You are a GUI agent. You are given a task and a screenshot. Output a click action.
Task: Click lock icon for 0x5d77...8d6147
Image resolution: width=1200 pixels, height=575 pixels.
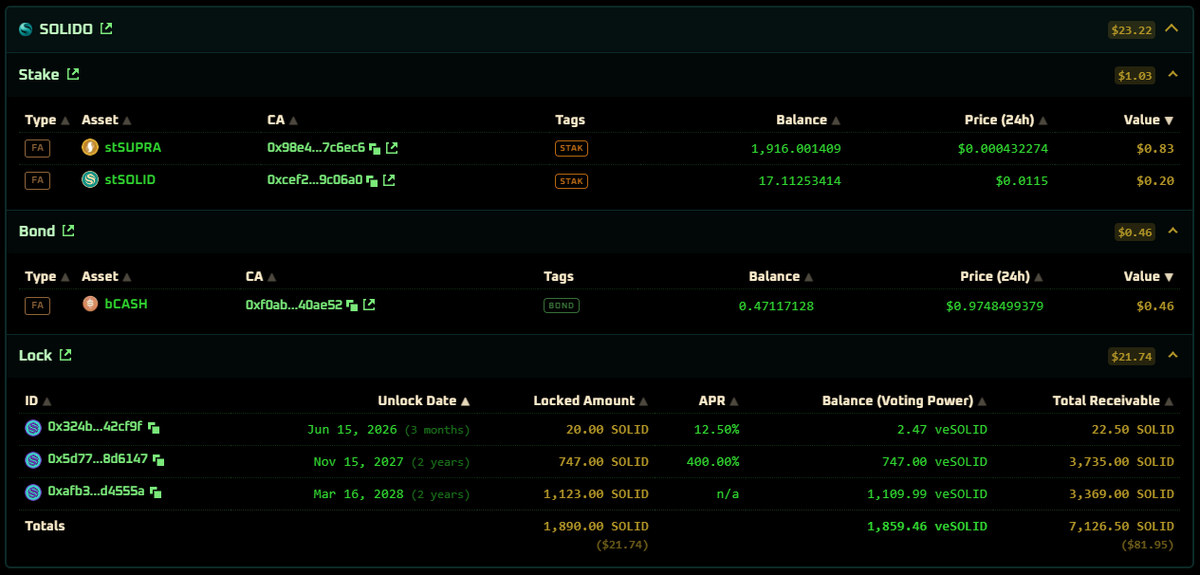point(33,460)
